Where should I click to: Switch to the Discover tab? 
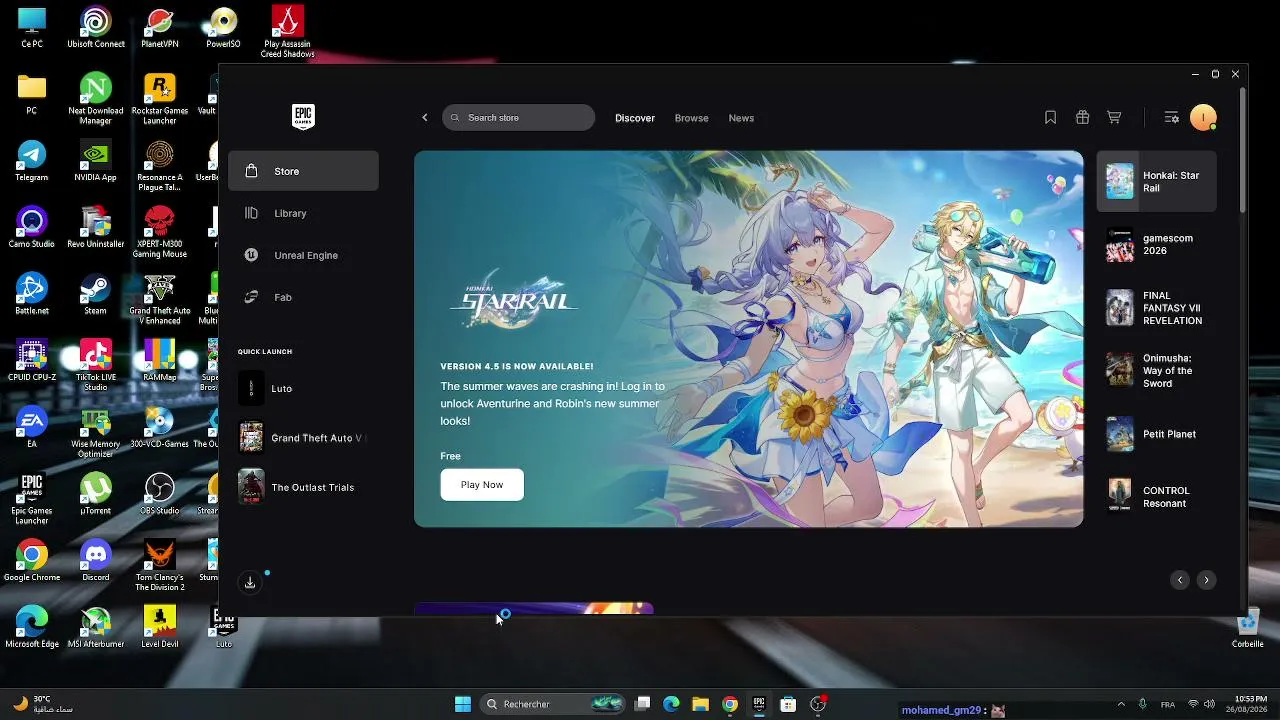[635, 118]
